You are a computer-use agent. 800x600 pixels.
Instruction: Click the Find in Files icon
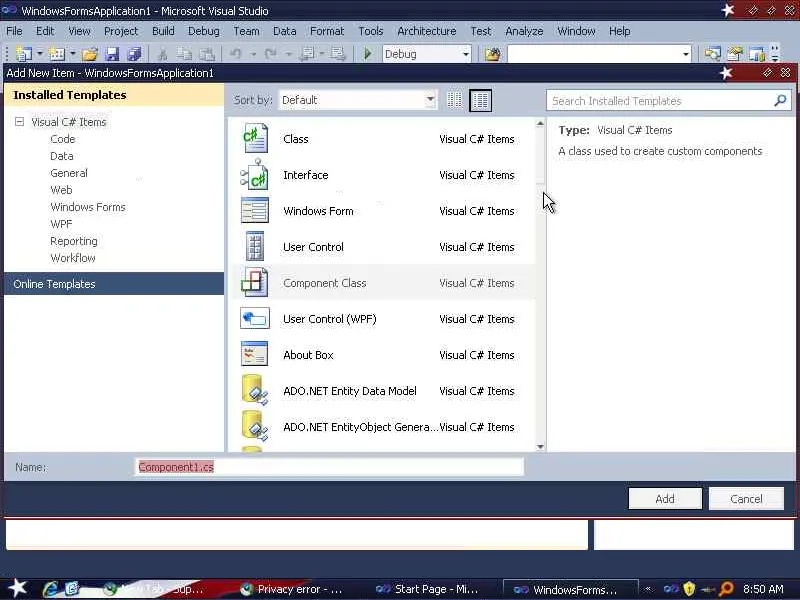click(492, 54)
